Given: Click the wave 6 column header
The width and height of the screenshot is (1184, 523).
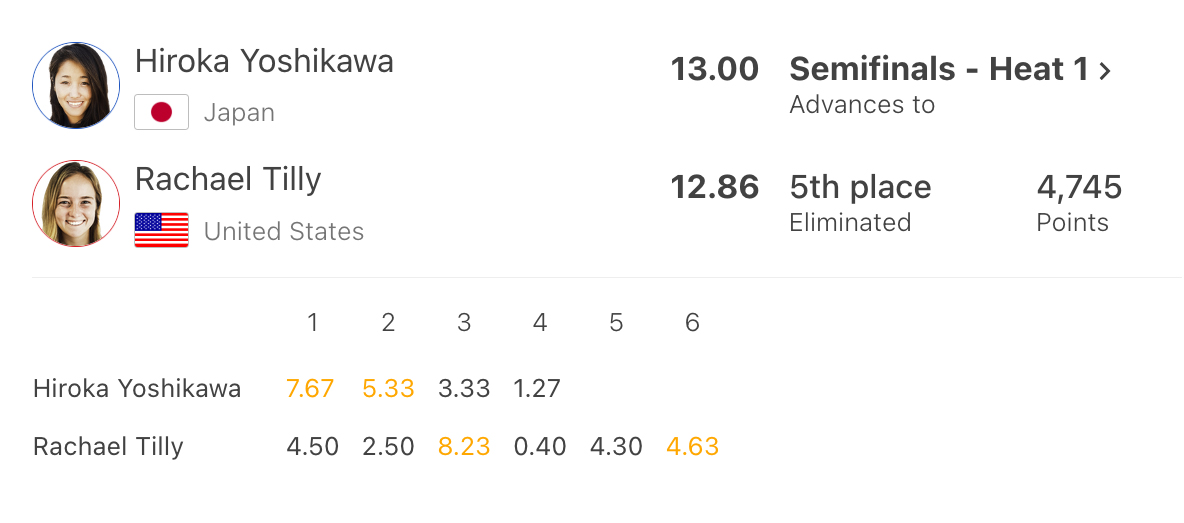Looking at the screenshot, I should coord(692,322).
